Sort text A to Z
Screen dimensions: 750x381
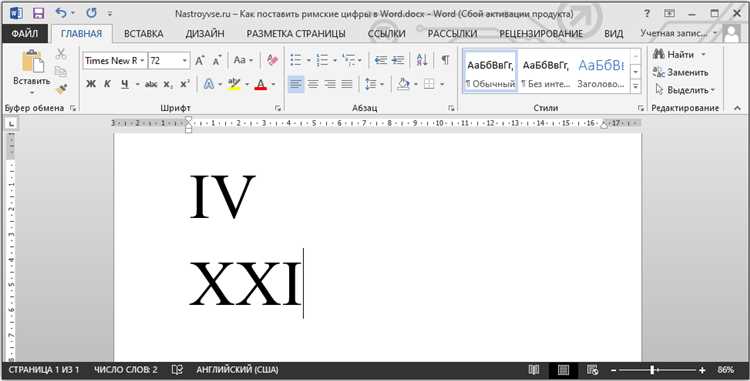422,60
